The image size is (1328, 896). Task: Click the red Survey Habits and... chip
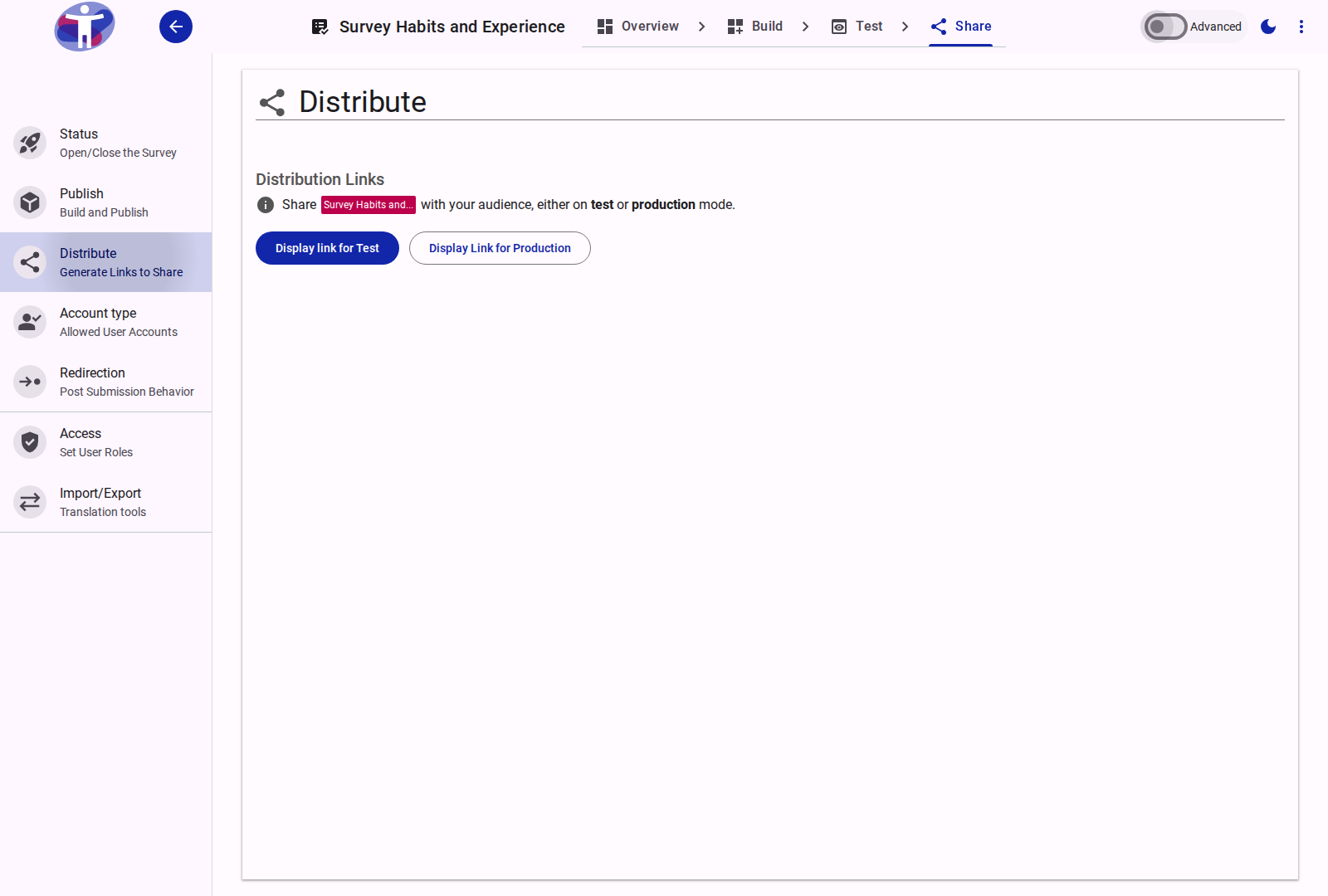click(369, 205)
